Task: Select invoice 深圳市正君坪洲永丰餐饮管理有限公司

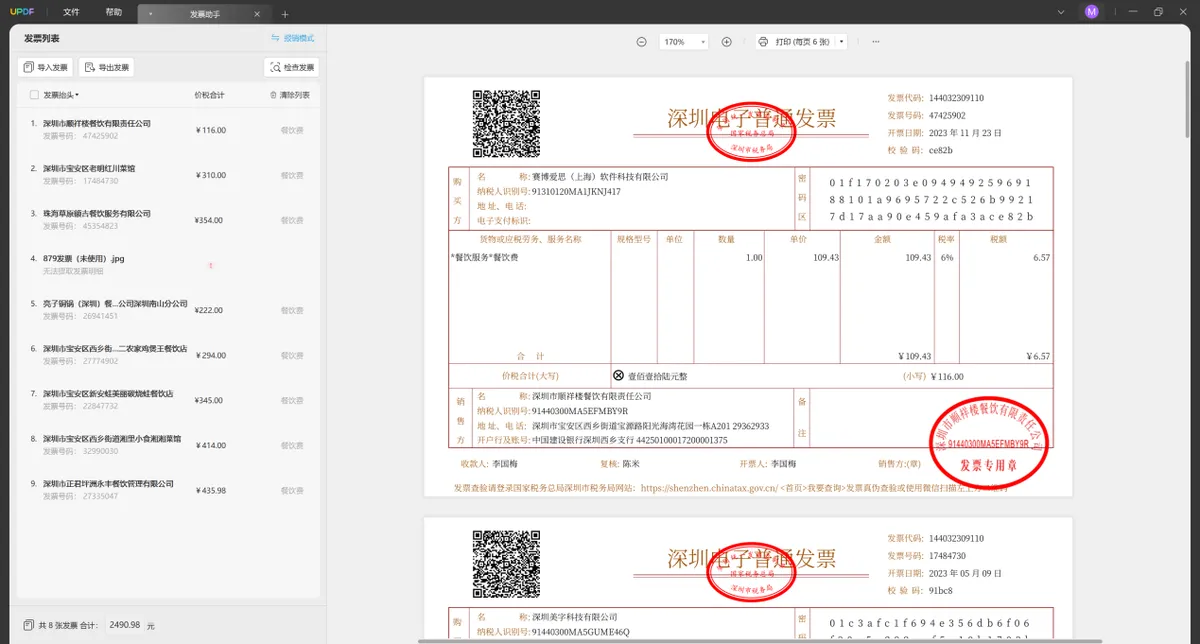Action: tap(168, 489)
